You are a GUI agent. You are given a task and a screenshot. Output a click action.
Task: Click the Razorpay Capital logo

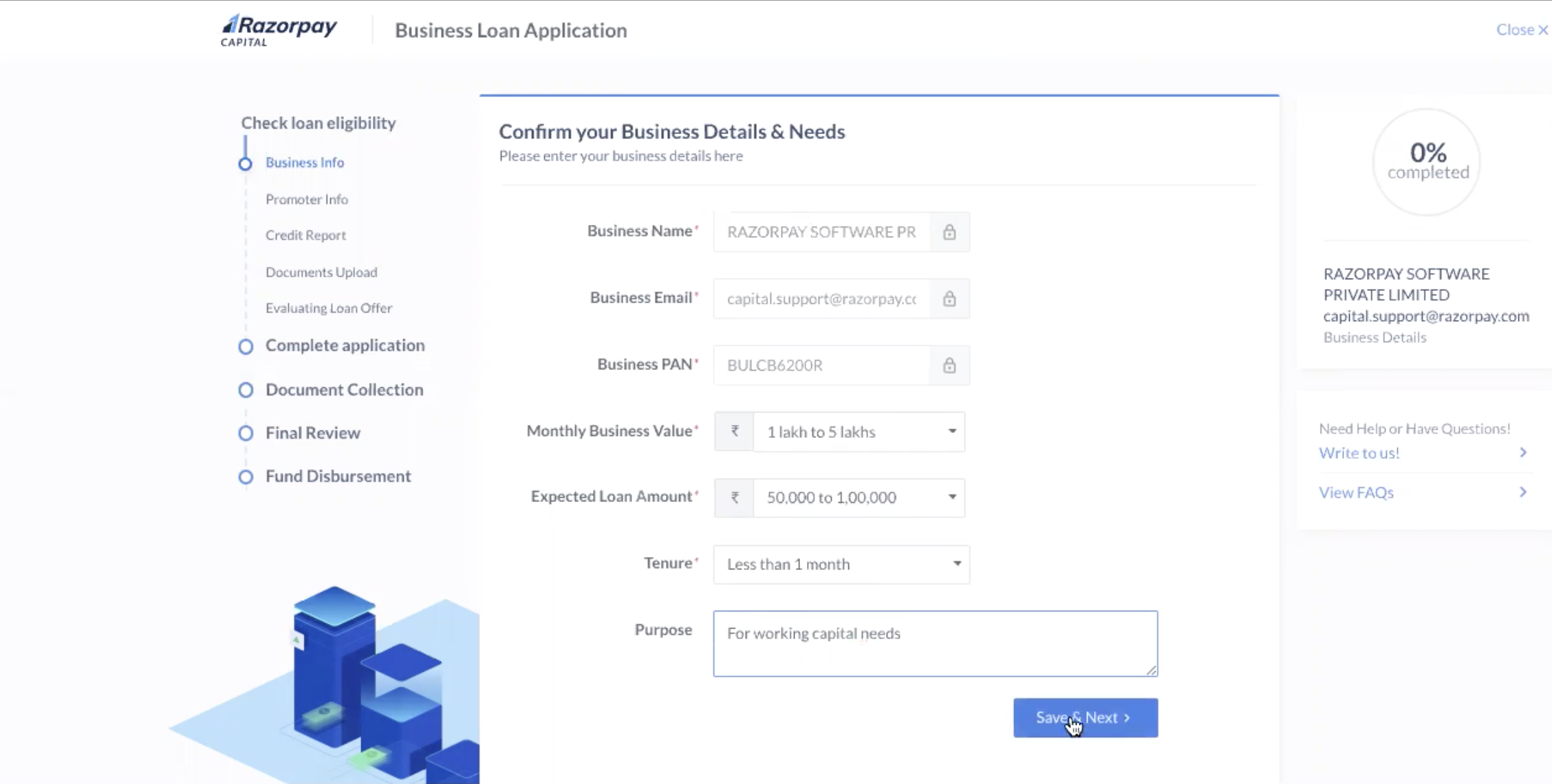pyautogui.click(x=279, y=30)
